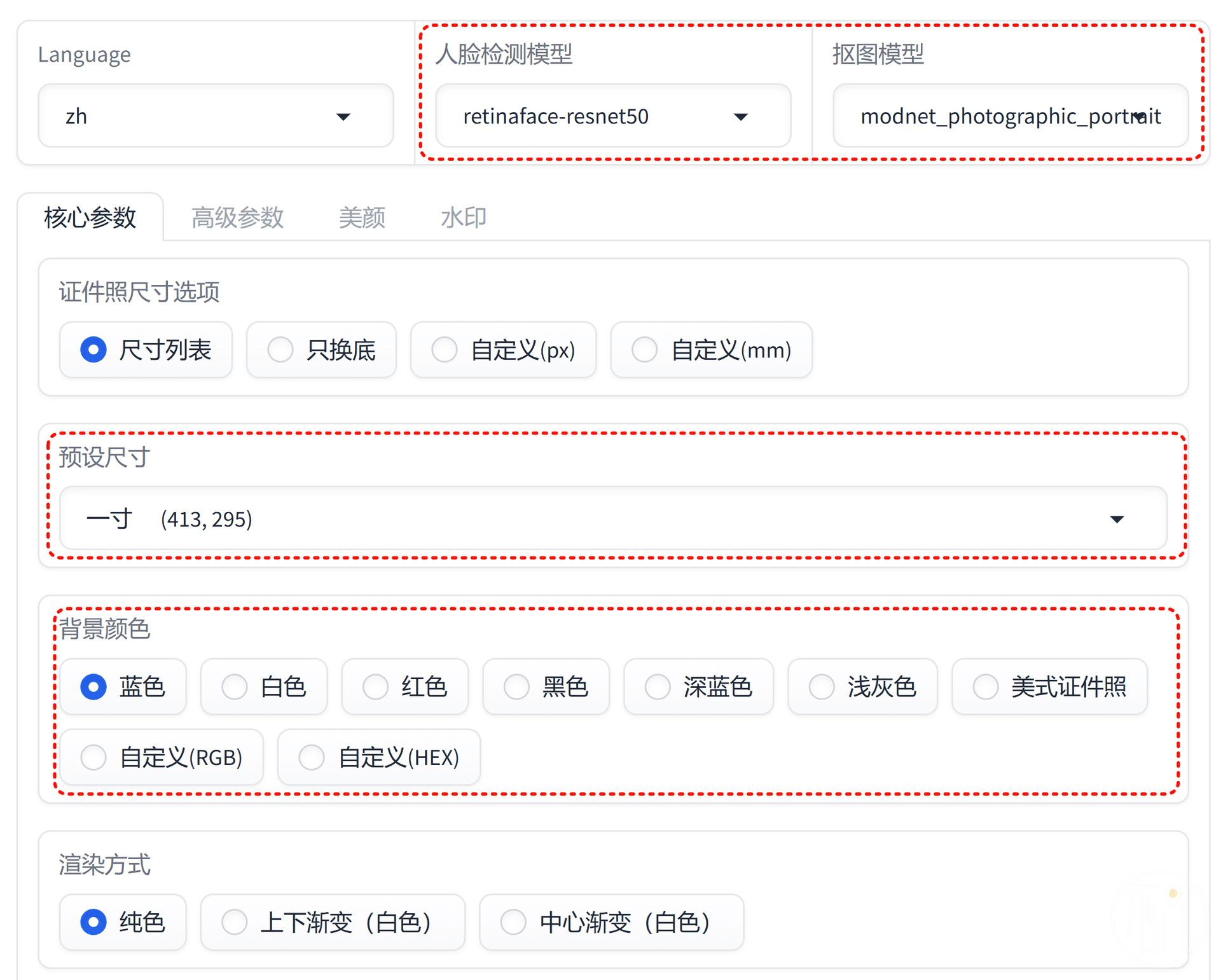Click the 人脸检测模型 label text
Screen dimensions: 1221x980
[504, 55]
